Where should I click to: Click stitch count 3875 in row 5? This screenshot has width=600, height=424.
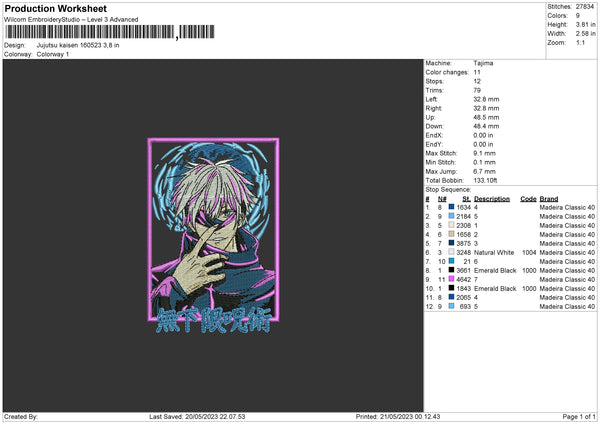click(x=463, y=243)
